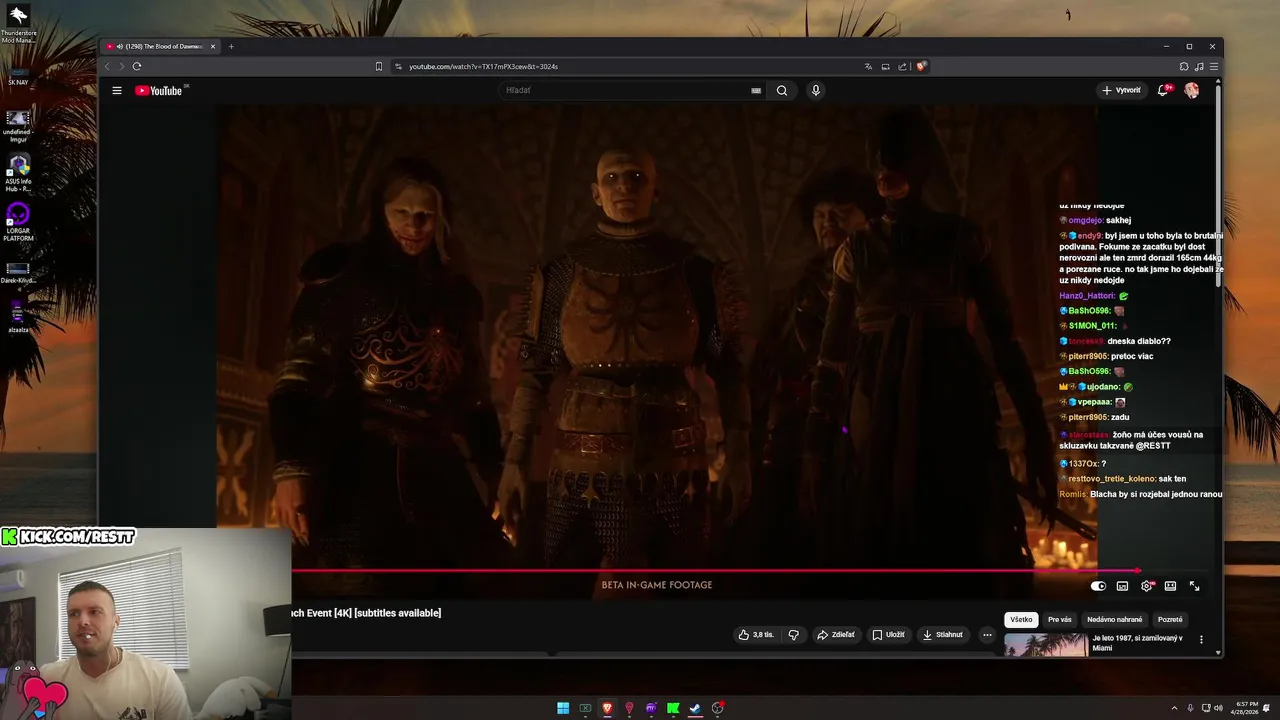Image resolution: width=1280 pixels, height=720 pixels.
Task: Open LORGAR PLATFORM desktop icon
Action: click(x=18, y=222)
